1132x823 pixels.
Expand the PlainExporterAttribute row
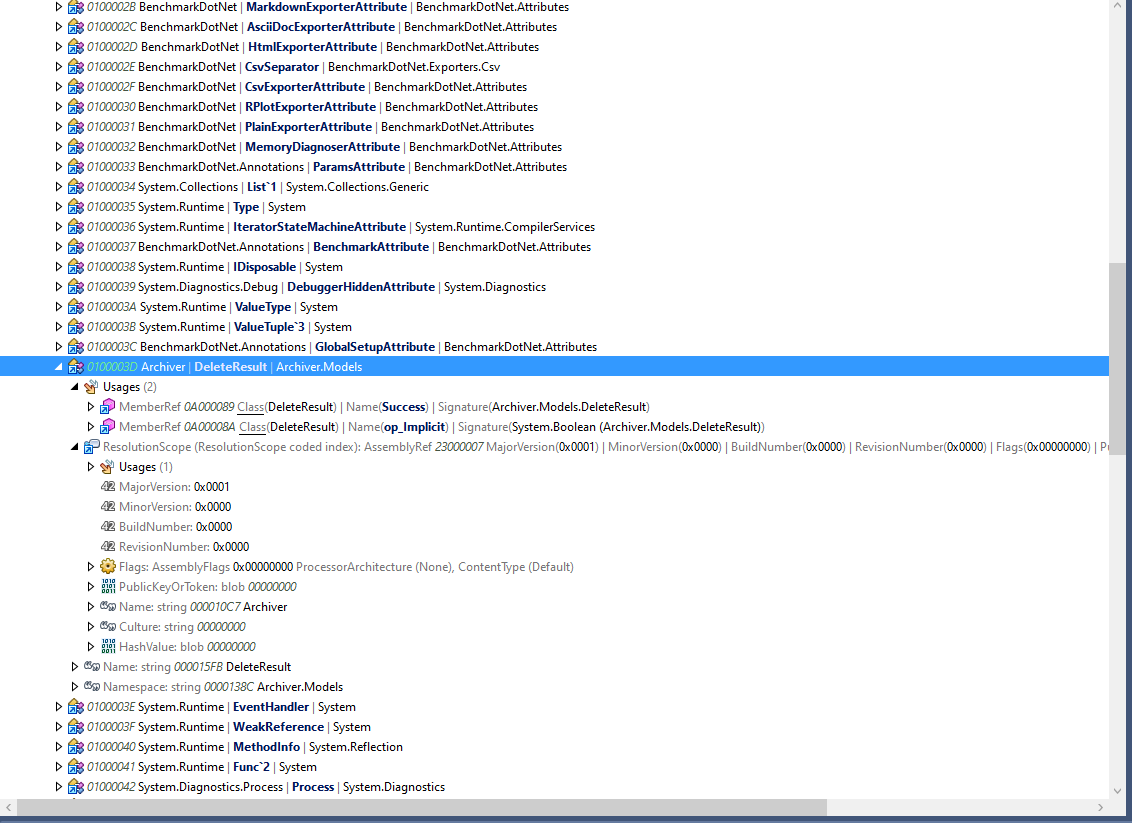(58, 127)
